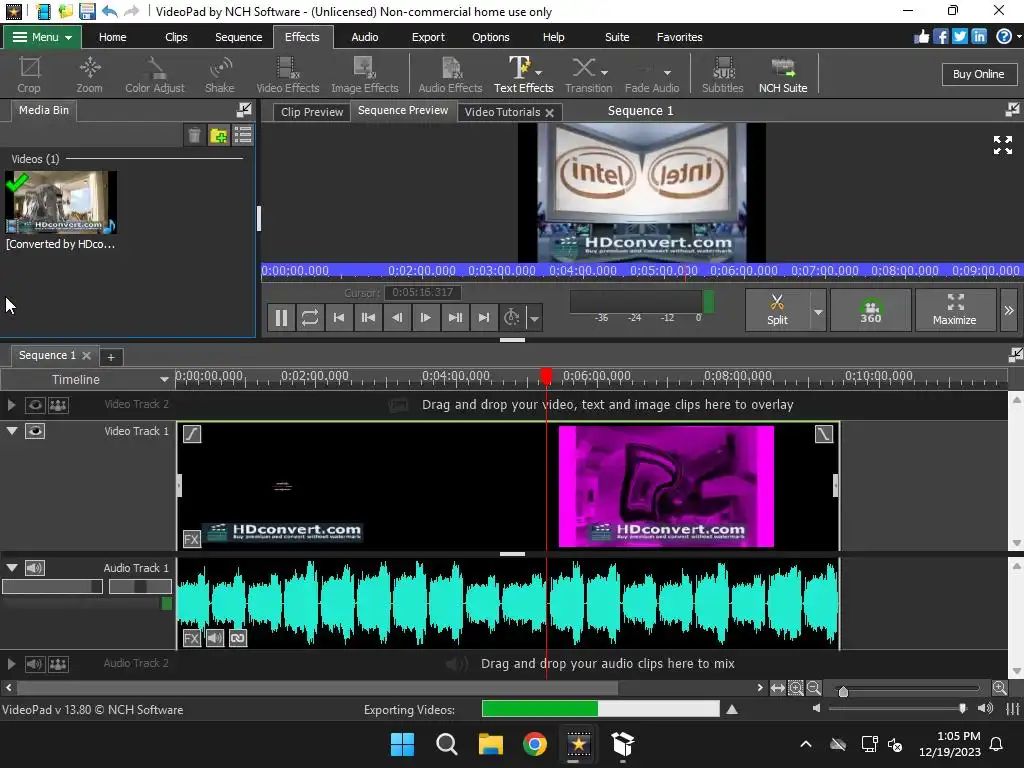The width and height of the screenshot is (1024, 768).
Task: Add new folder in Media Bin
Action: tap(219, 135)
